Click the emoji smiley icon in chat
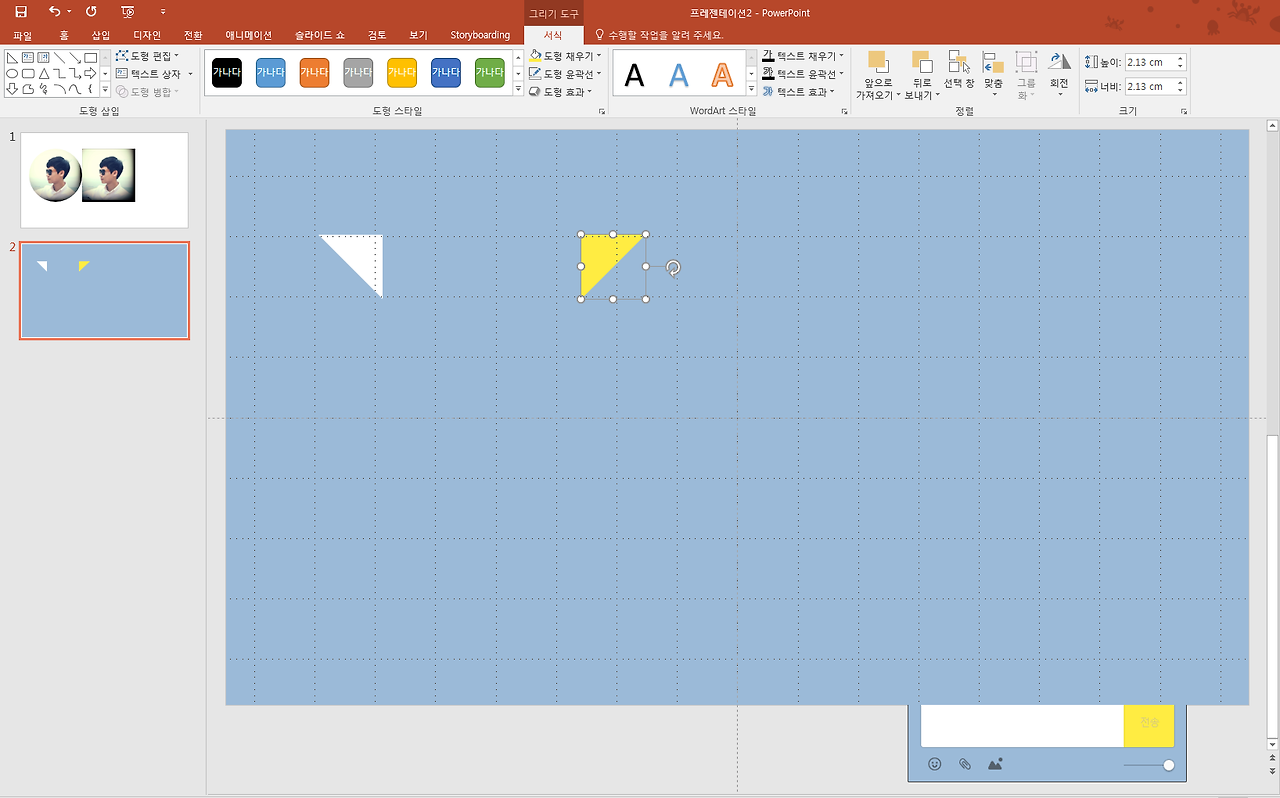This screenshot has height=798, width=1280. (x=935, y=764)
